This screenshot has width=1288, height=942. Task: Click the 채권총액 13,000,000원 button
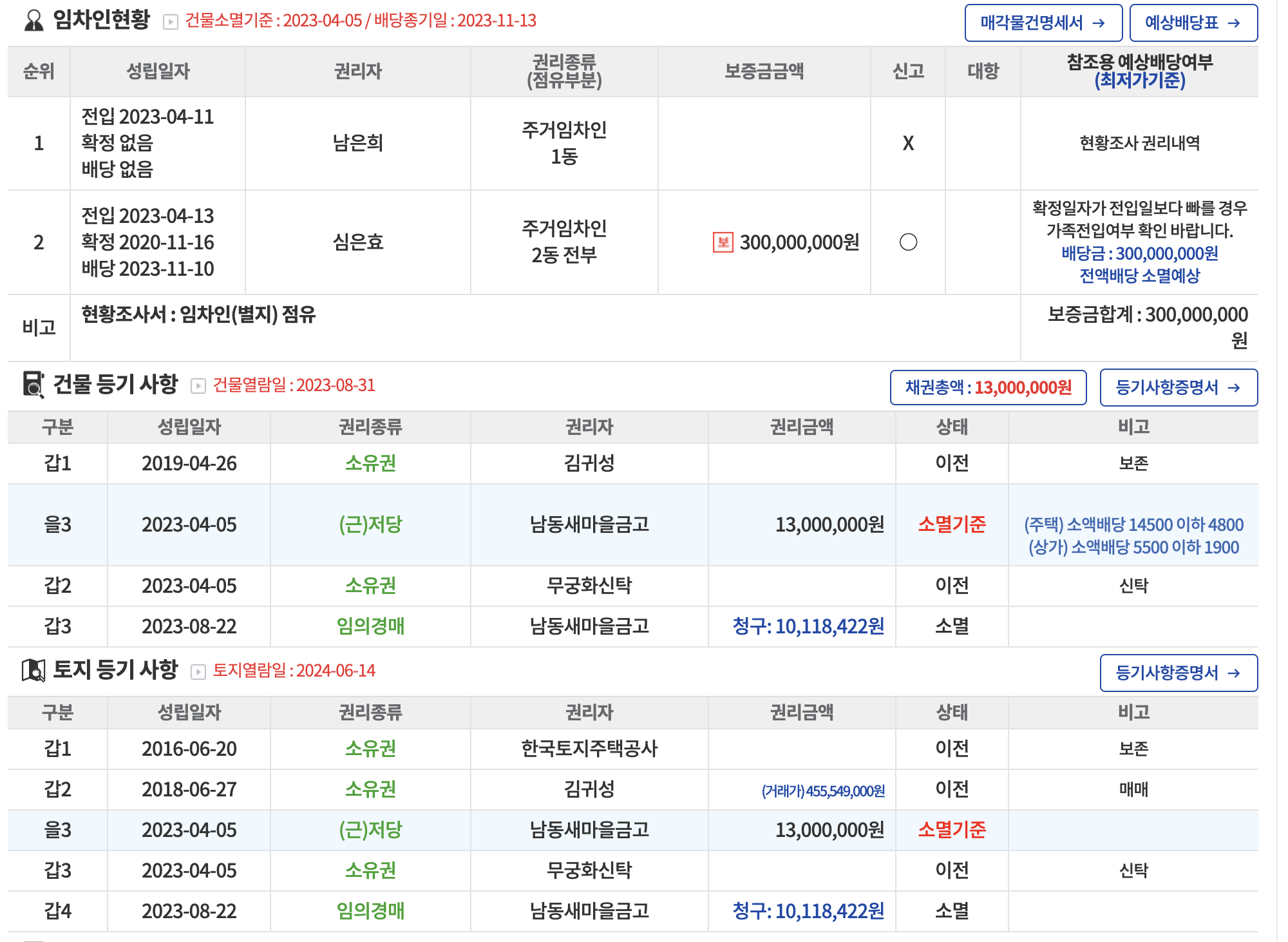tap(988, 387)
